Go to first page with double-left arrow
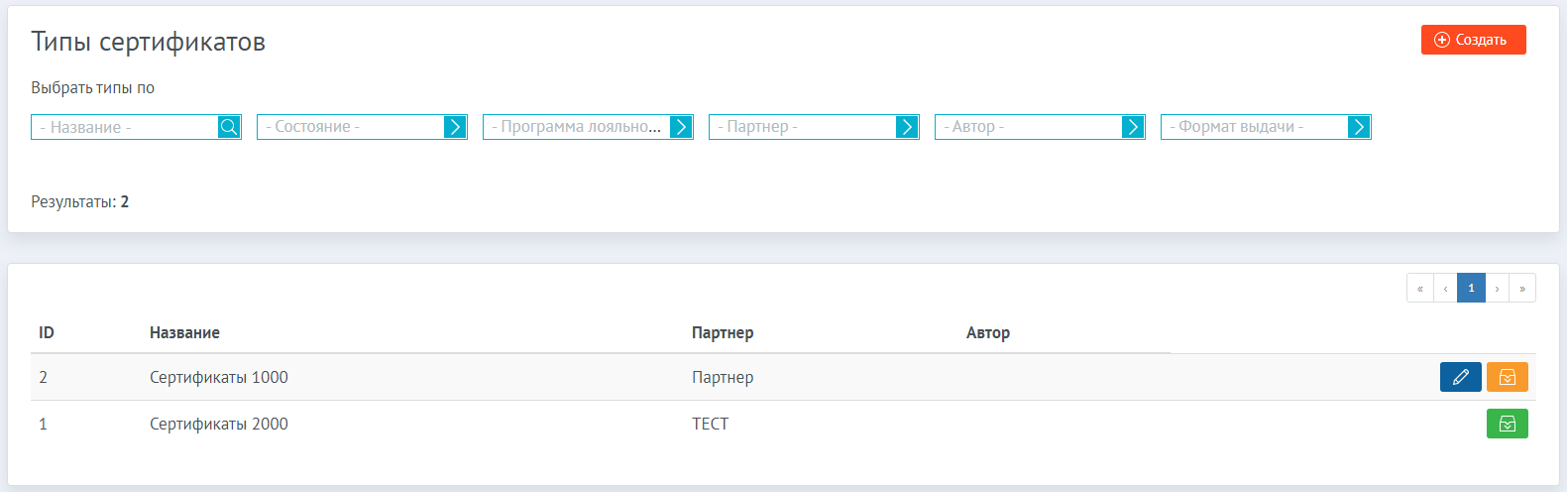The width and height of the screenshot is (1568, 492). pos(1420,288)
